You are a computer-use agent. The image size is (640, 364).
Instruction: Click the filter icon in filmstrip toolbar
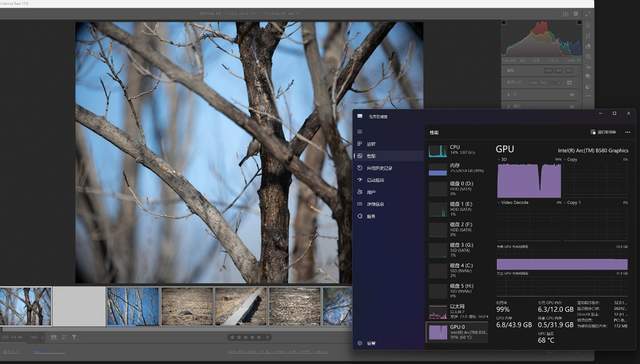click(x=74, y=337)
